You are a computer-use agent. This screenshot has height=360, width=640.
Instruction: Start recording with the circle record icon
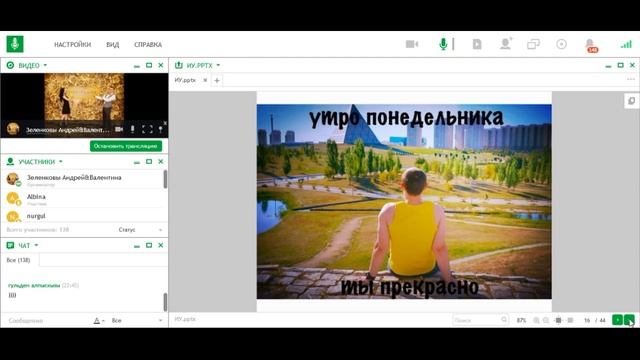[561, 44]
